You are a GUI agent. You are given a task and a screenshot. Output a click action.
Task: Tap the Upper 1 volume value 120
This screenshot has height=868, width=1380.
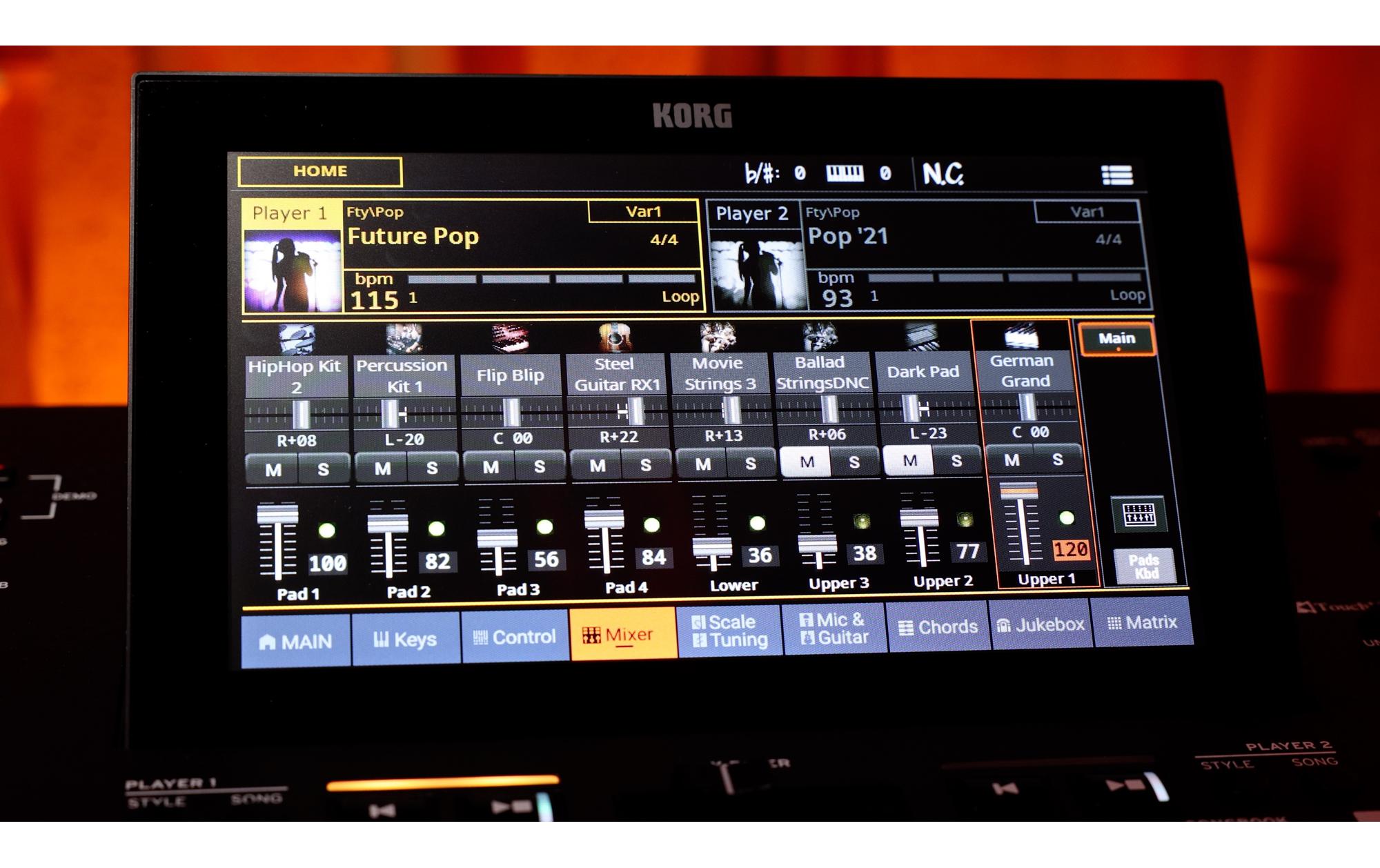[x=1070, y=550]
